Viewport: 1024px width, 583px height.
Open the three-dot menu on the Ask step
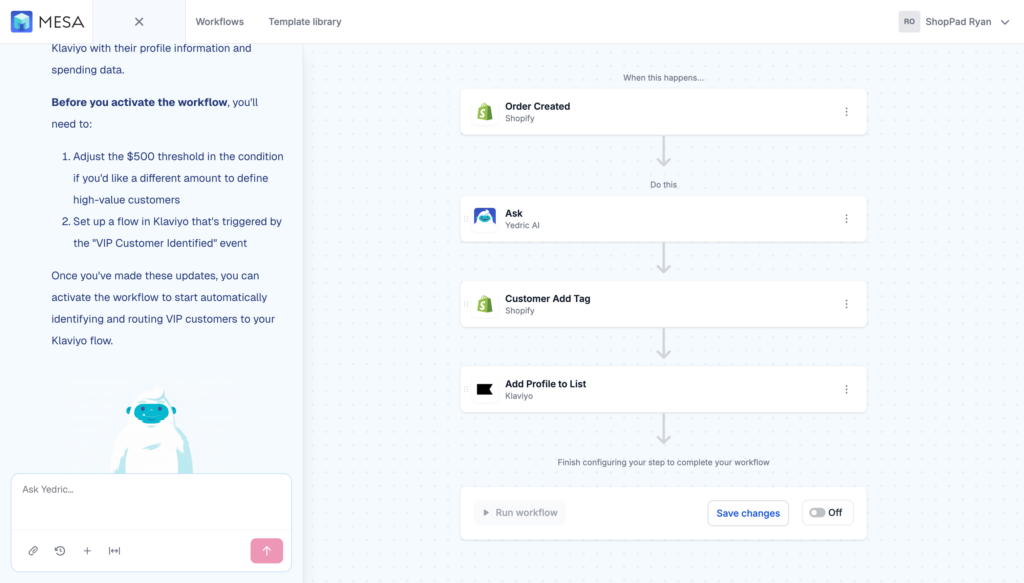point(846,218)
